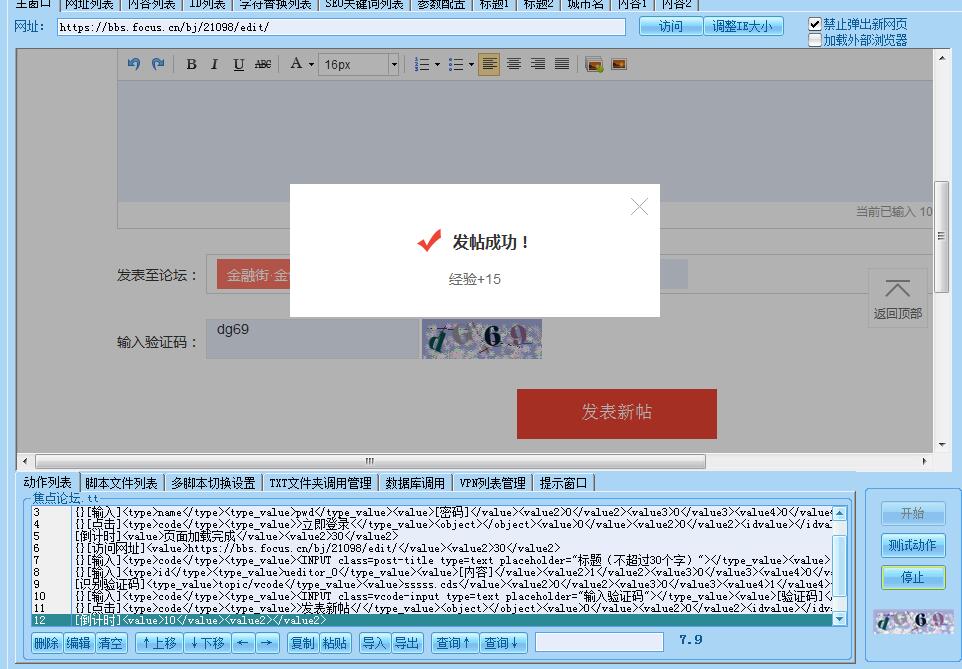
Task: Insert an unordered bullet list
Action: [x=456, y=64]
